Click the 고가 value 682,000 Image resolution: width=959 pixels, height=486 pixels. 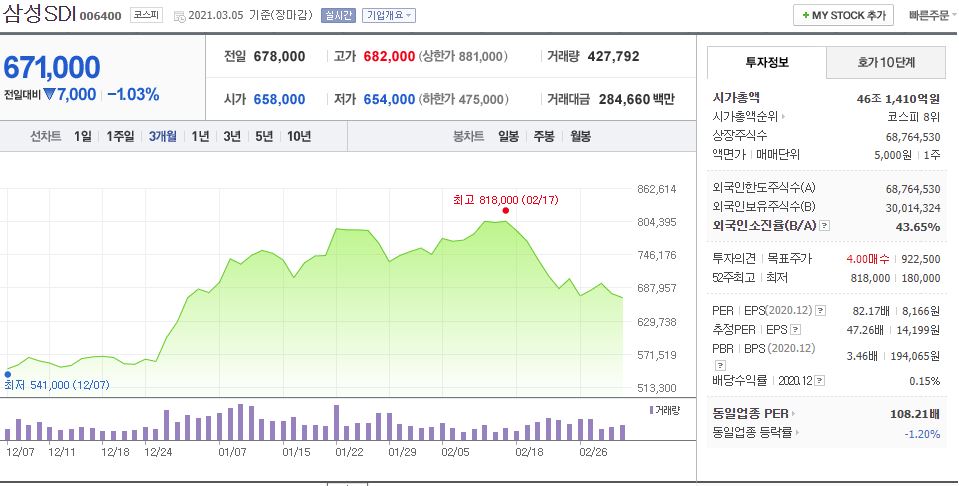coord(389,57)
